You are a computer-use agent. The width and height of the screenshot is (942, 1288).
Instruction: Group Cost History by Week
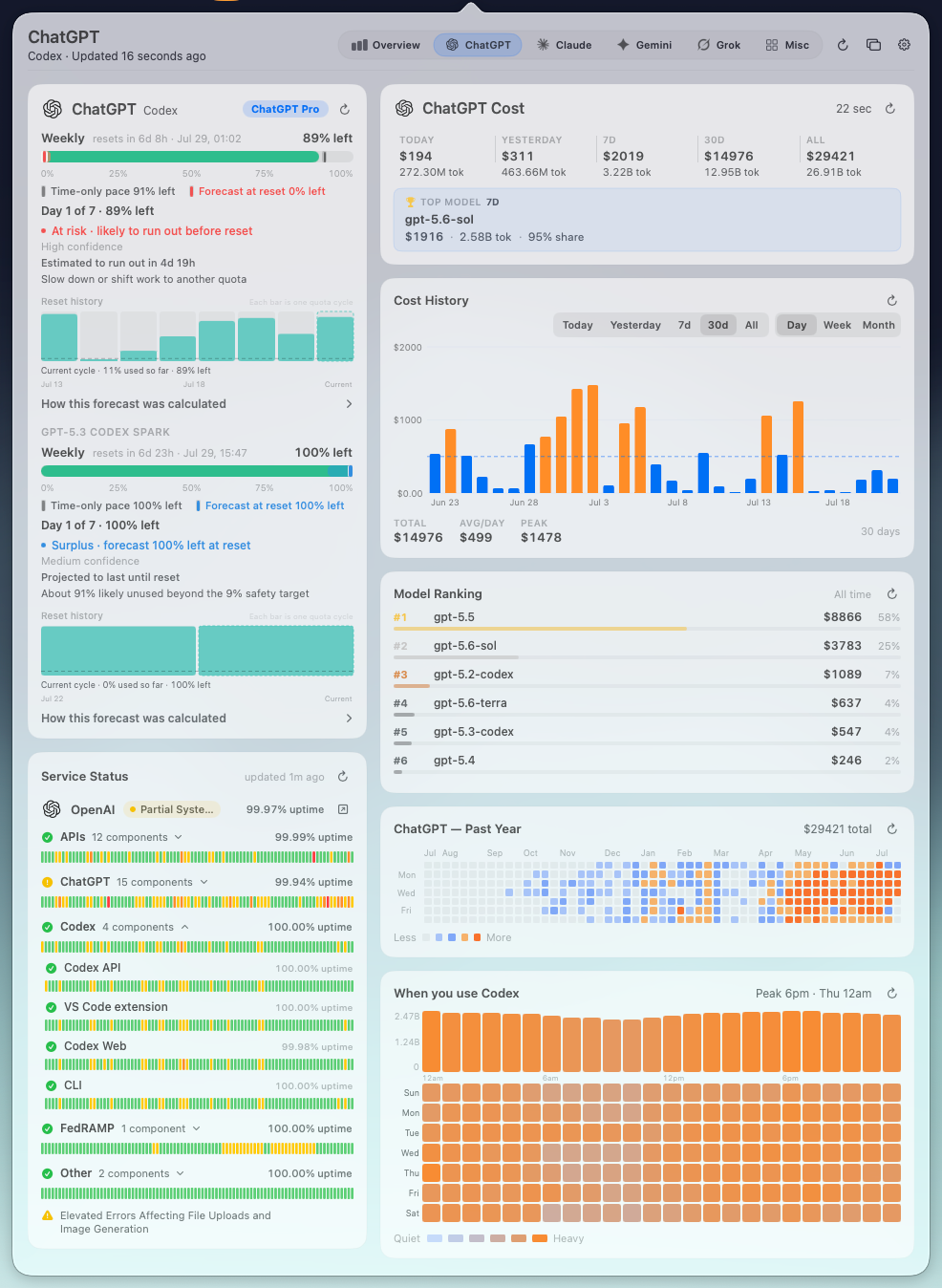pos(837,325)
